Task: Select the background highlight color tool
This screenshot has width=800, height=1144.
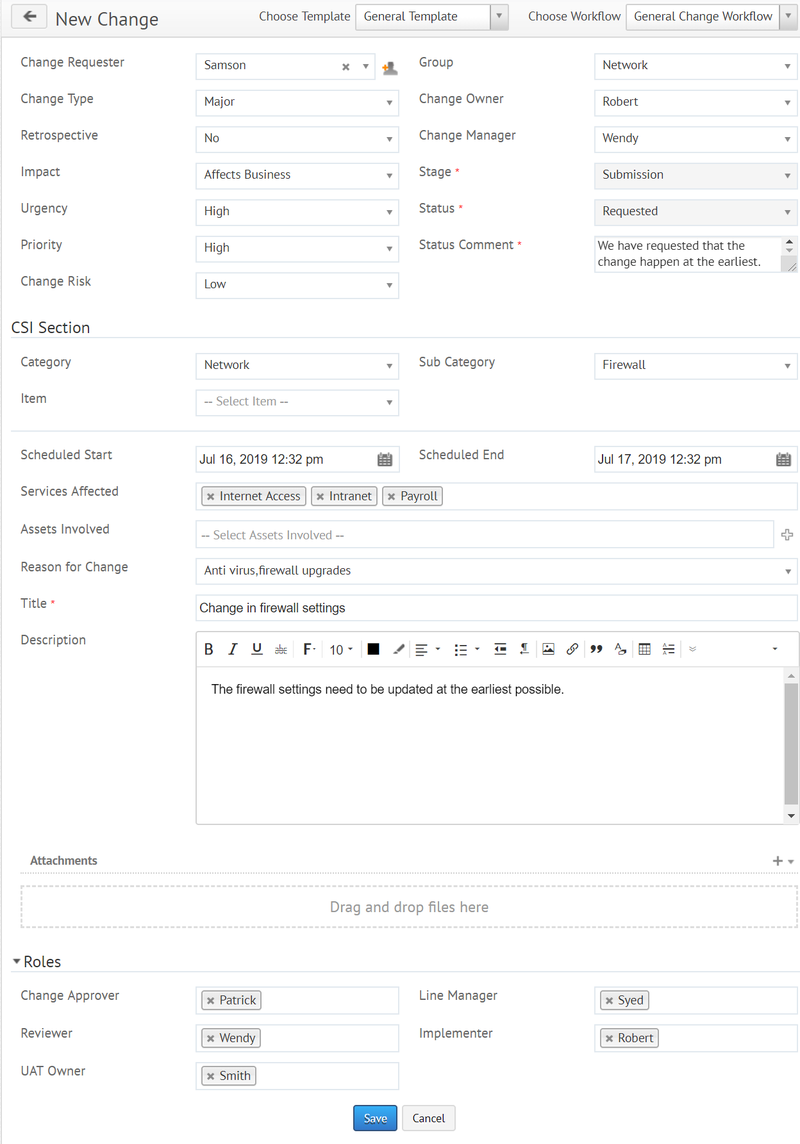Action: [x=398, y=649]
